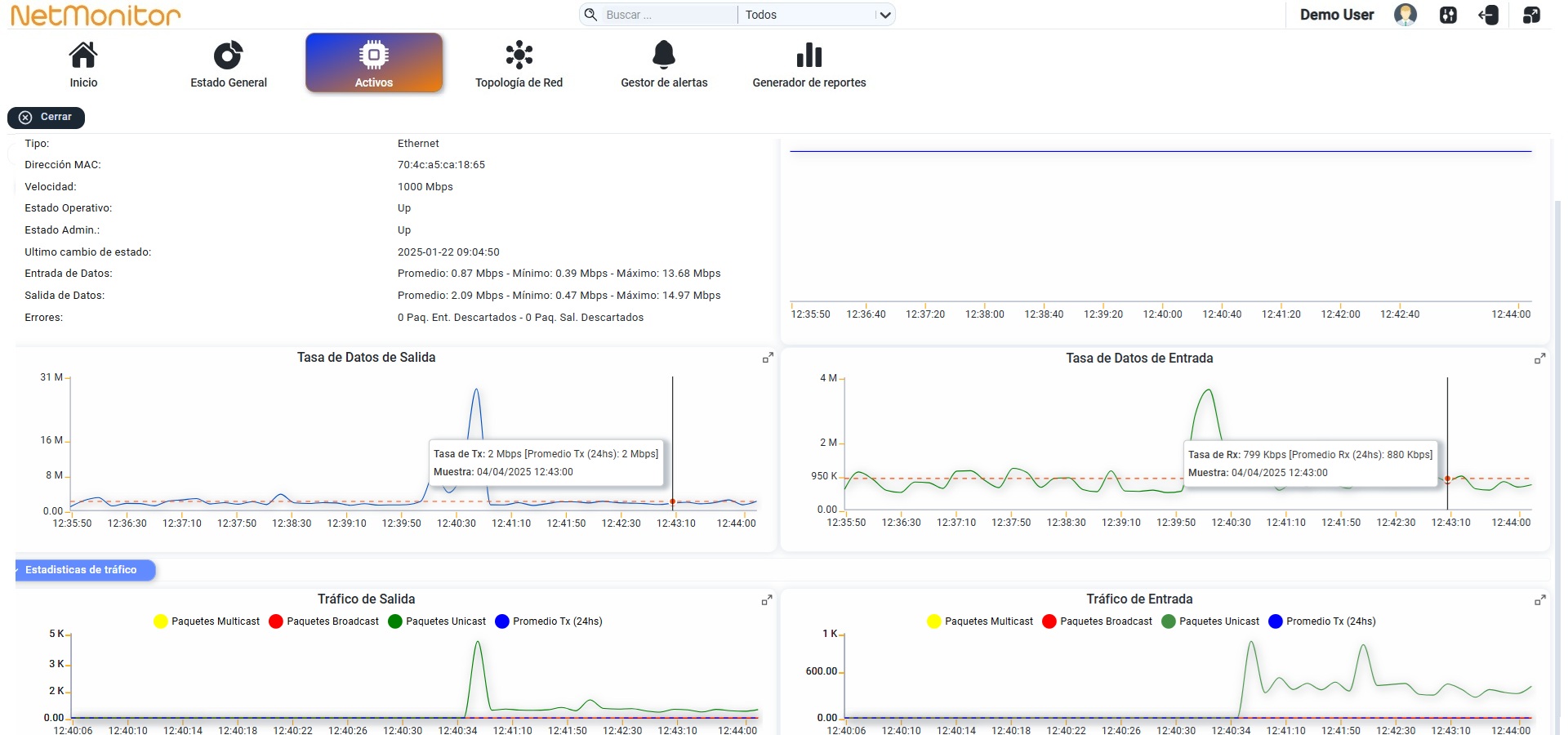1568x735 pixels.
Task: Toggle Paquetes Unicast in Tráfico de Entrada
Action: [1210, 621]
